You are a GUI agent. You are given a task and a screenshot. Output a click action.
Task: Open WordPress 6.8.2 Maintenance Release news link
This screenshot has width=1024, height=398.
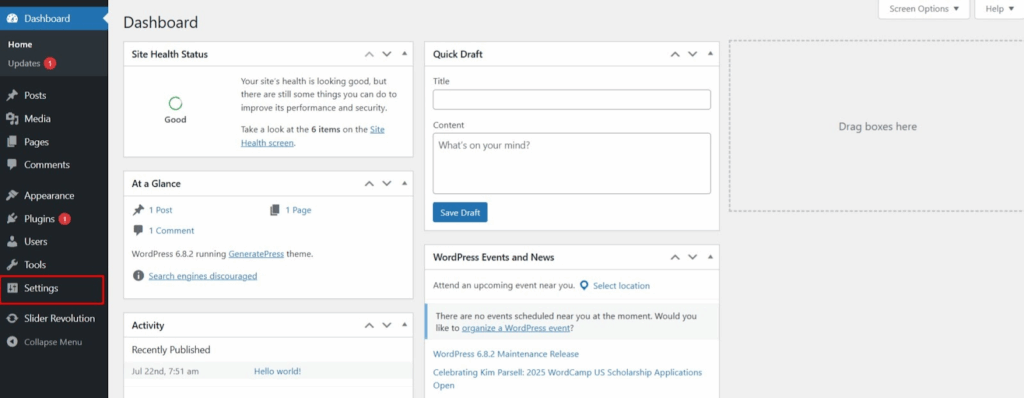coord(505,354)
